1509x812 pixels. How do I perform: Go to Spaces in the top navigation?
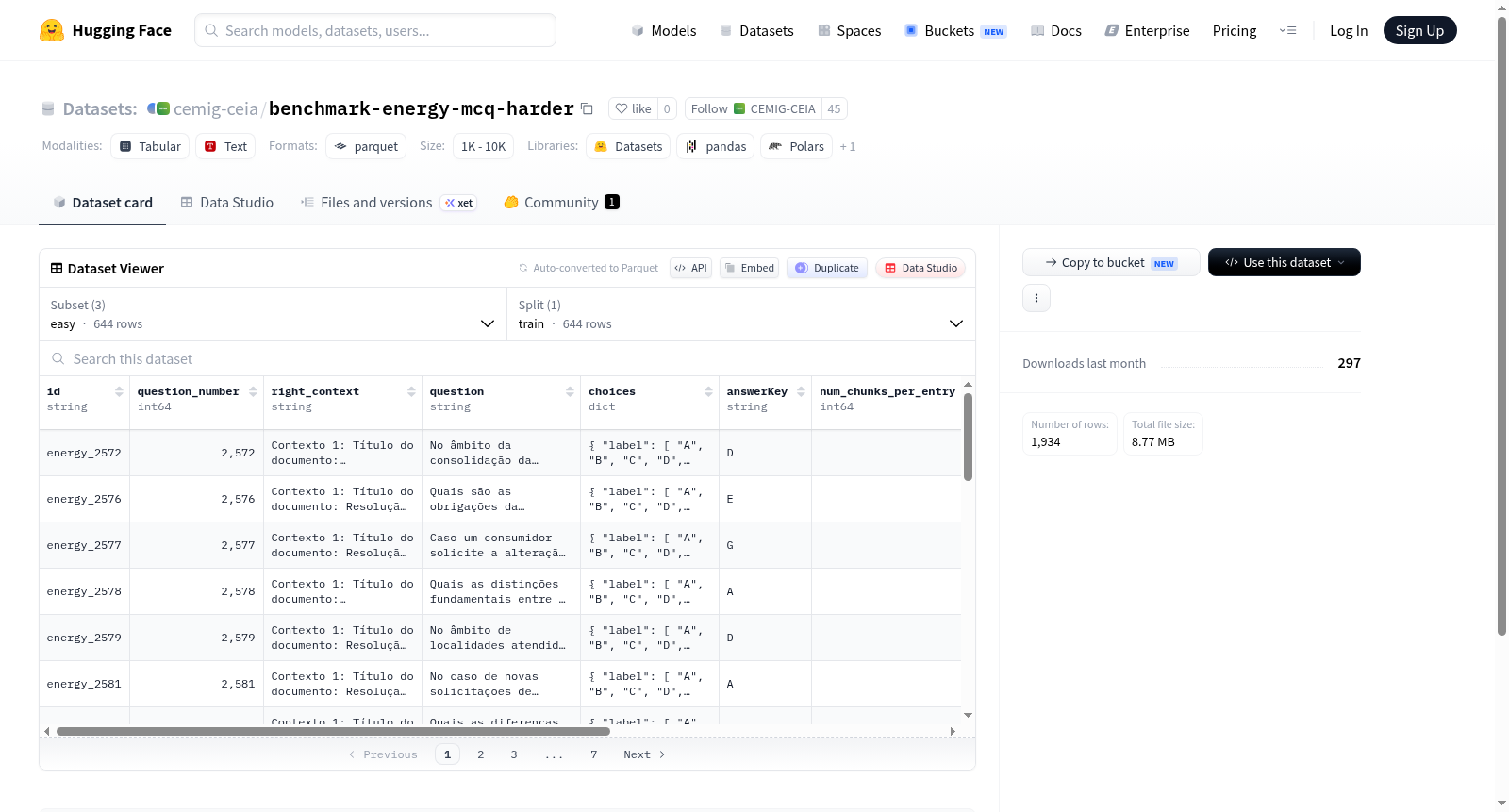(850, 31)
